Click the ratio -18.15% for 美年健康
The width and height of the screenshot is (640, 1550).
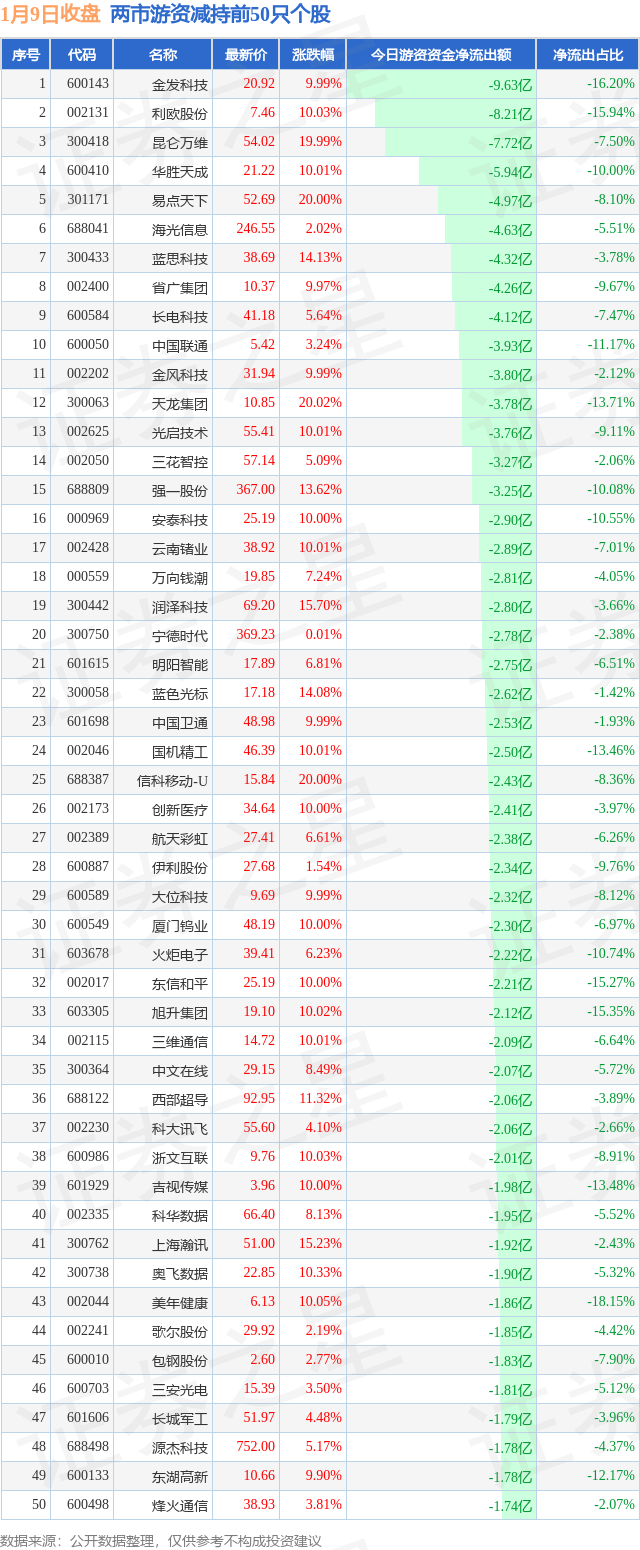click(x=610, y=1301)
